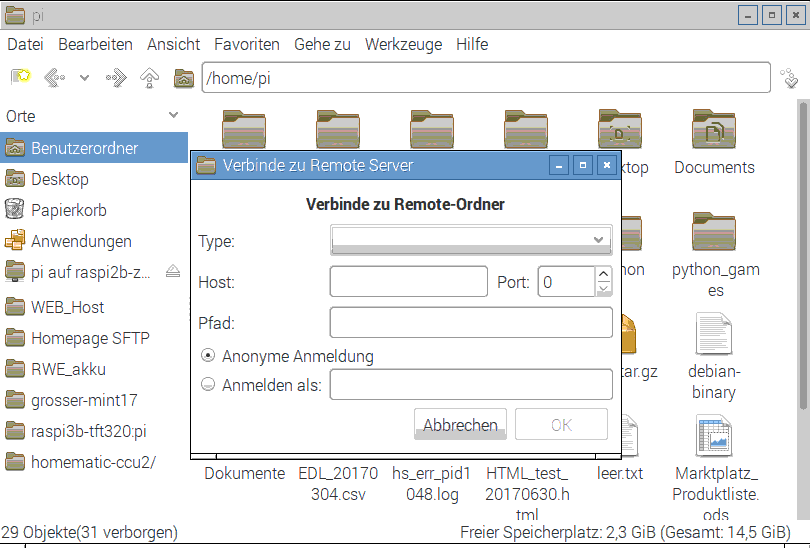Go to the parent folder using the up arrow
Image resolution: width=810 pixels, height=548 pixels.
[150, 78]
